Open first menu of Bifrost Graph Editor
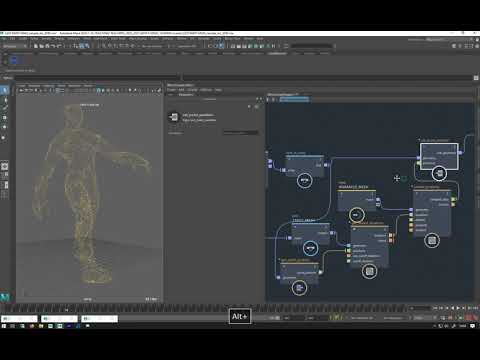Viewport: 480px width, 360px height. 171,90
